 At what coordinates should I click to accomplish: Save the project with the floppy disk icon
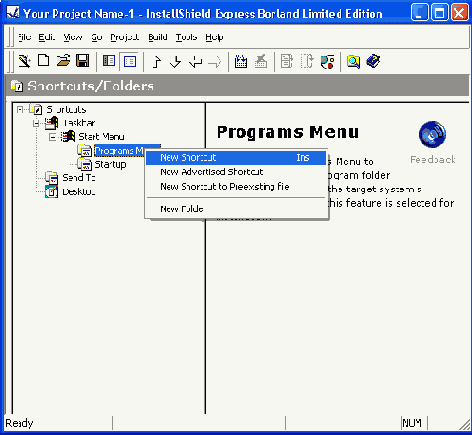82,61
